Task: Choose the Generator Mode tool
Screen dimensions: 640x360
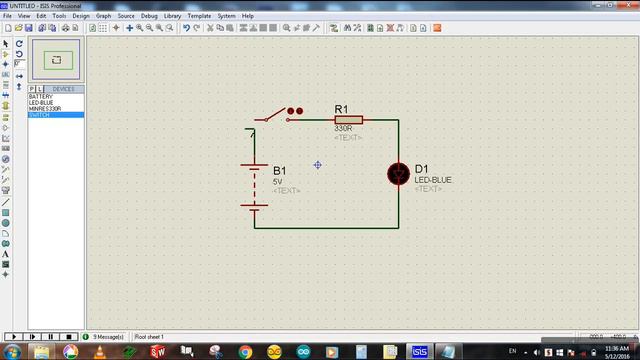Action: [x=6, y=159]
